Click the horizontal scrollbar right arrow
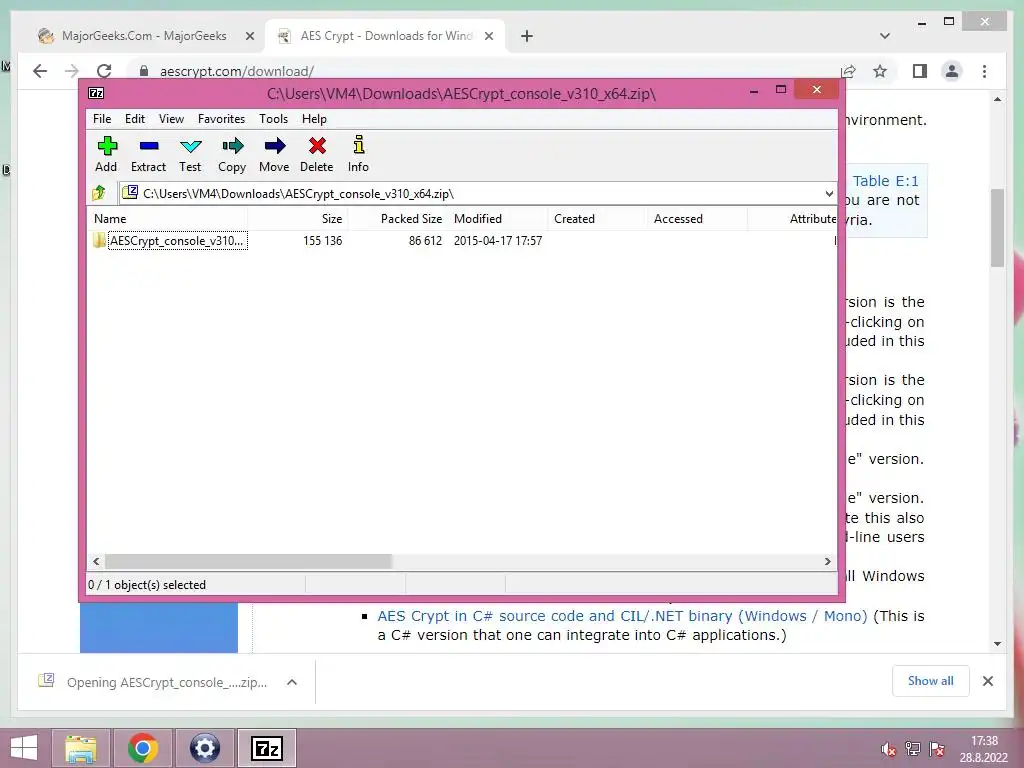1024x768 pixels. 827,561
